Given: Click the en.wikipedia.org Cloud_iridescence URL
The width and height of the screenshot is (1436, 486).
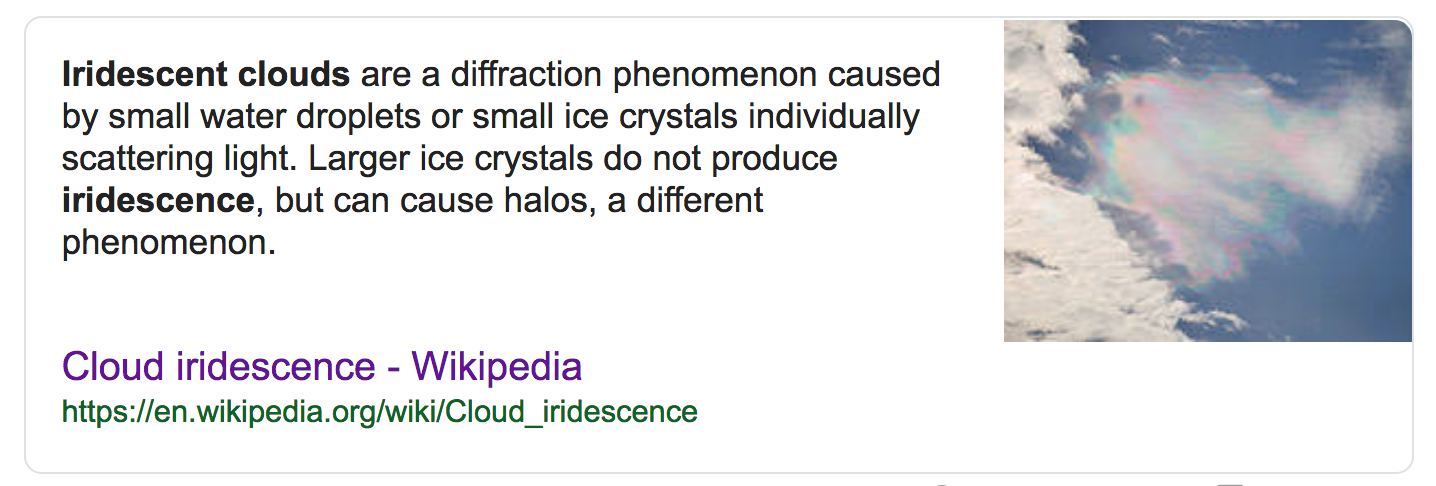Looking at the screenshot, I should 379,411.
